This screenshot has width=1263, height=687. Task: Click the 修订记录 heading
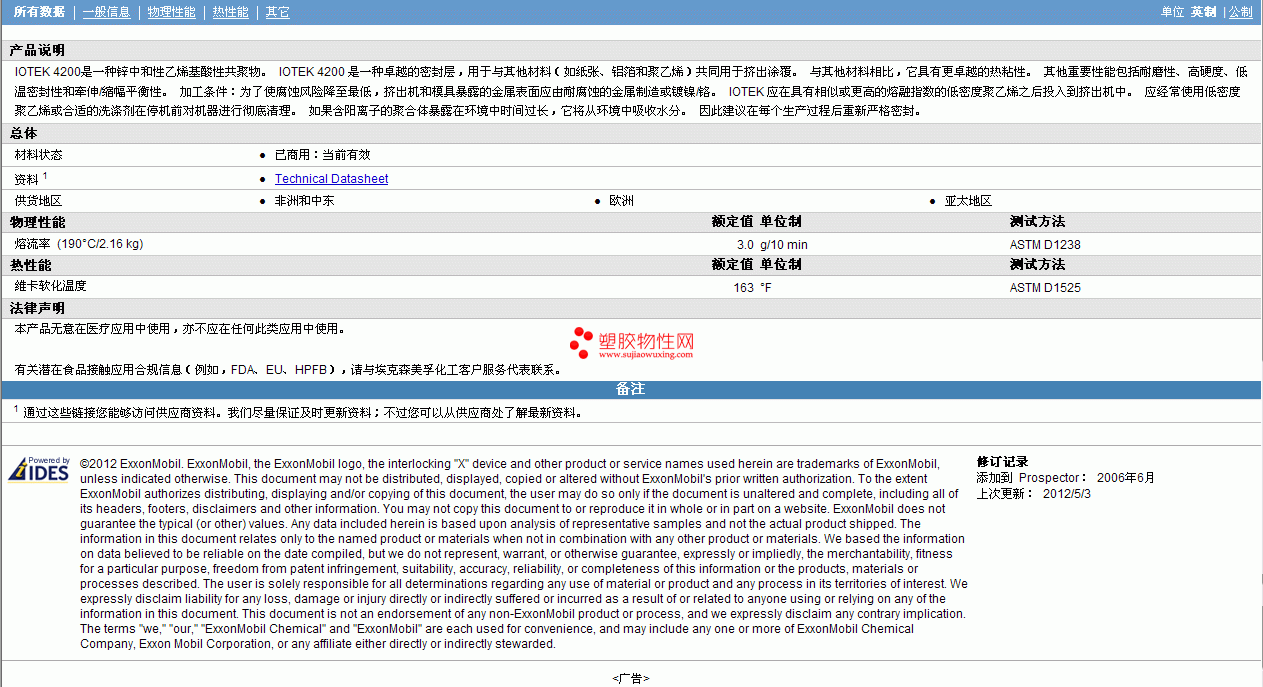click(x=1002, y=462)
